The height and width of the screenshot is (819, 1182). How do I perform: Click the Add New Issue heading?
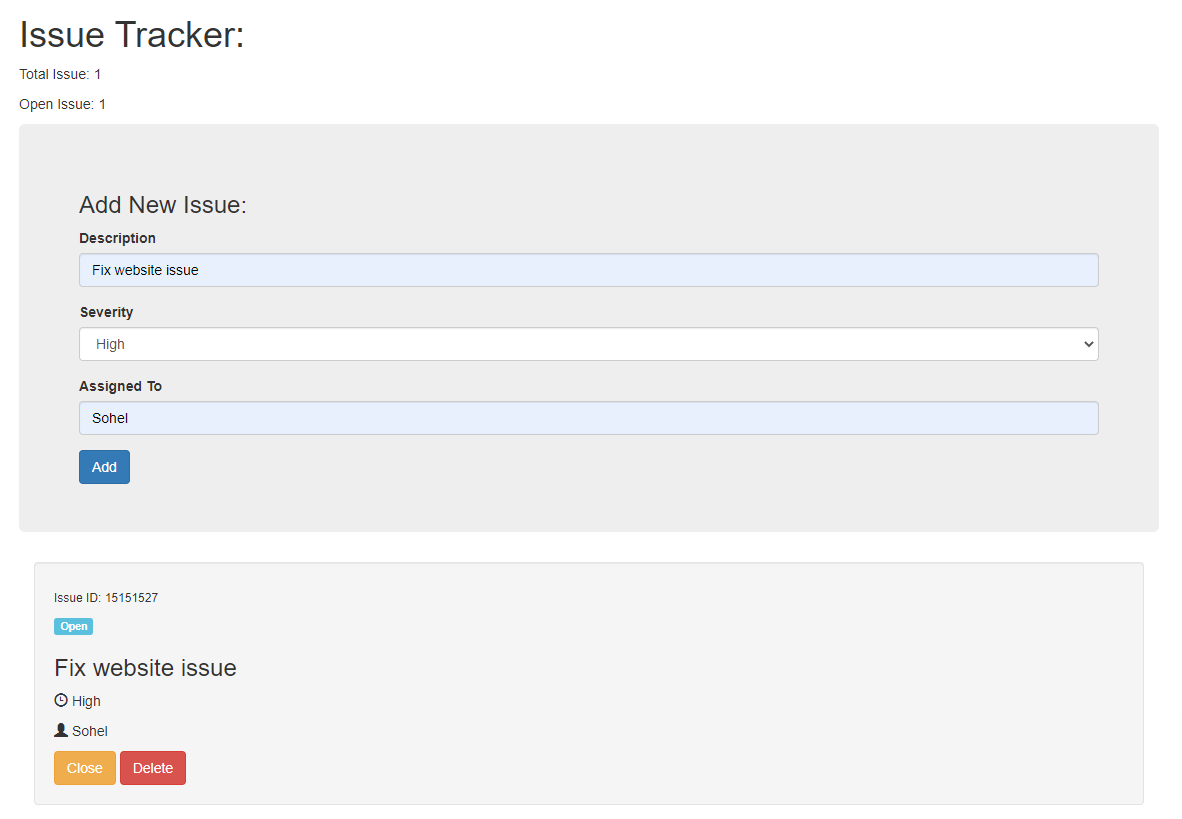pos(162,205)
